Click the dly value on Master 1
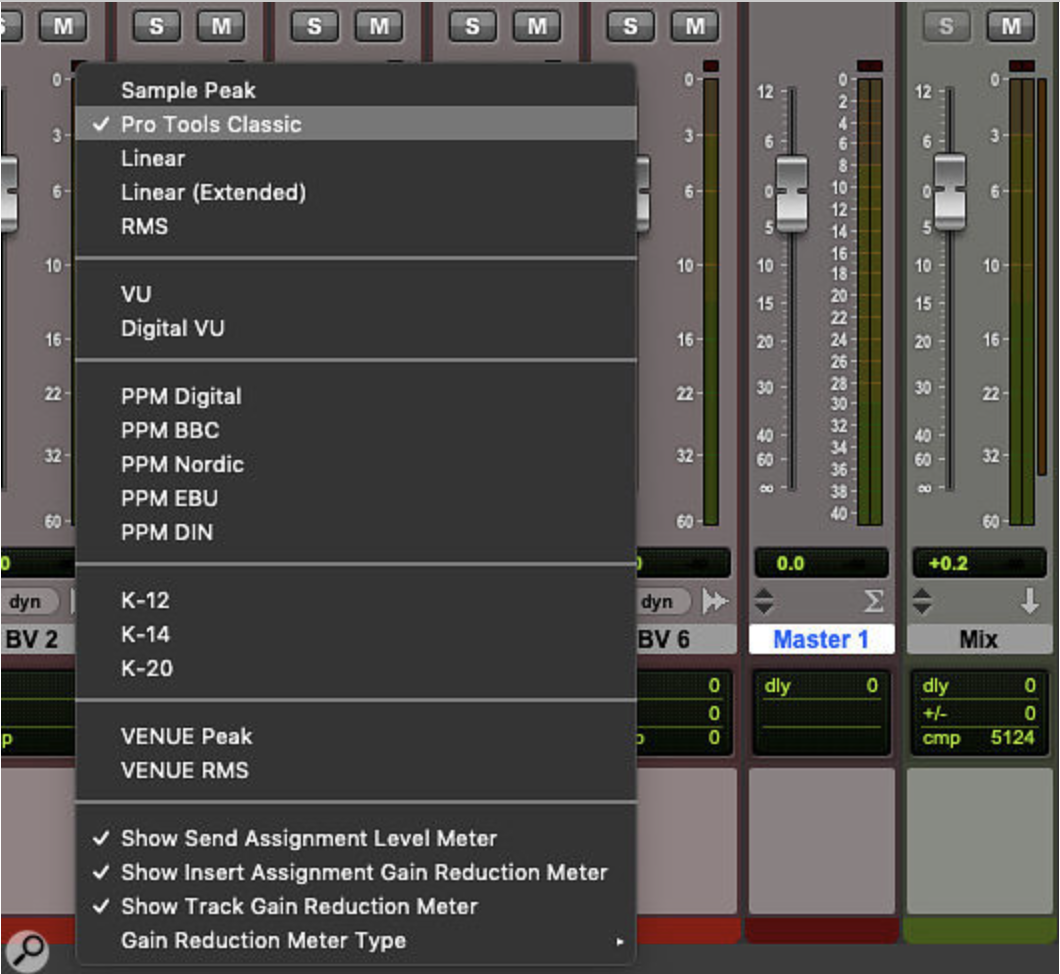Viewport: 1060px width, 974px height. click(x=821, y=686)
